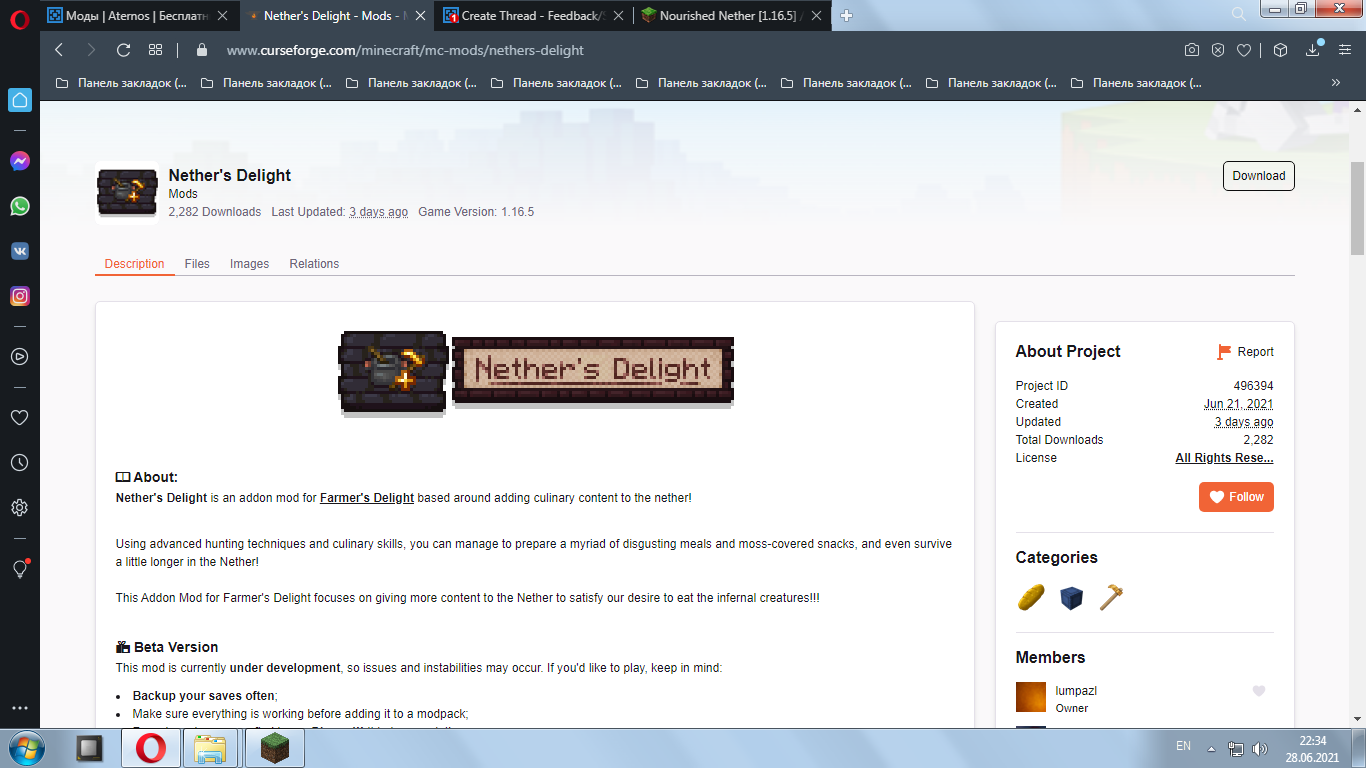Click the Nether's Delight mod thumbnail
1366x768 pixels.
[127, 192]
